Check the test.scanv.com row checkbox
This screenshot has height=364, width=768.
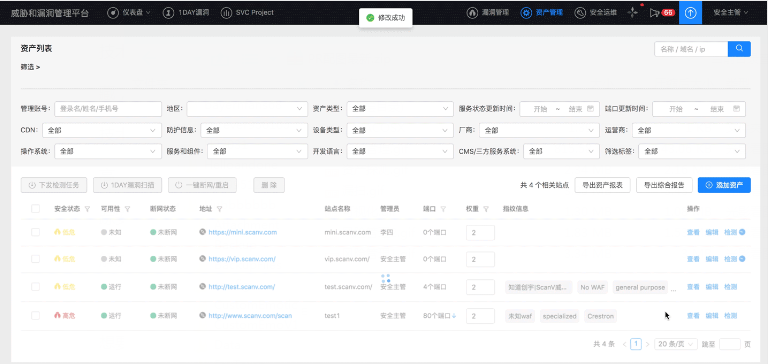(35, 287)
